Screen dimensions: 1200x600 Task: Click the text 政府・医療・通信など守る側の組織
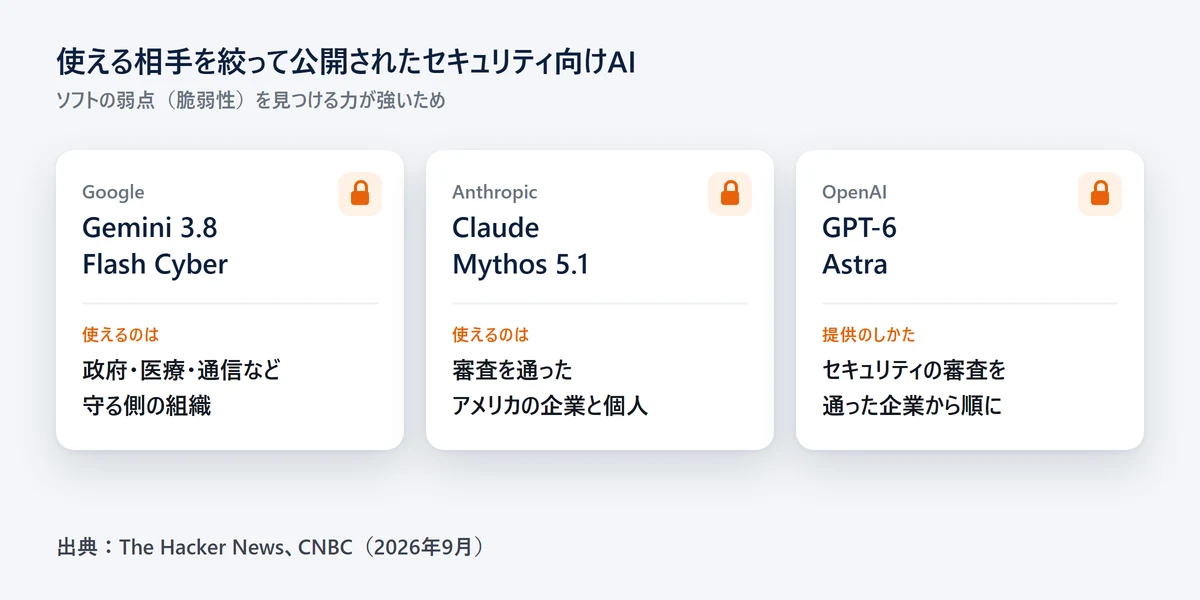pyautogui.click(x=181, y=388)
